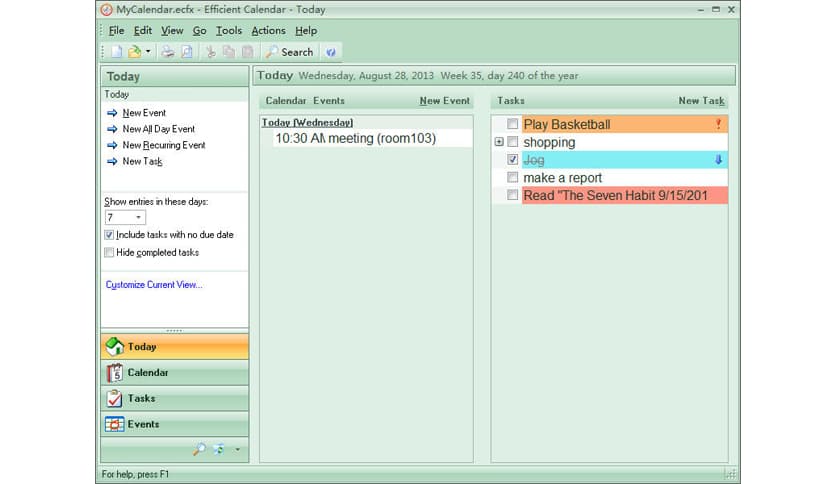Click the magnifier Search icon in navigation footer
836x484 pixels.
click(199, 449)
